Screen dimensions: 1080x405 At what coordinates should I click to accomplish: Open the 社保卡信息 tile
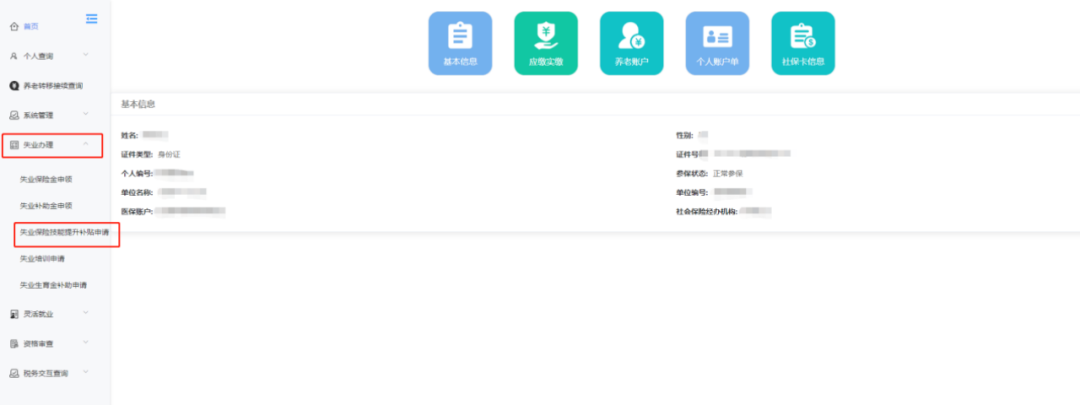pos(803,43)
